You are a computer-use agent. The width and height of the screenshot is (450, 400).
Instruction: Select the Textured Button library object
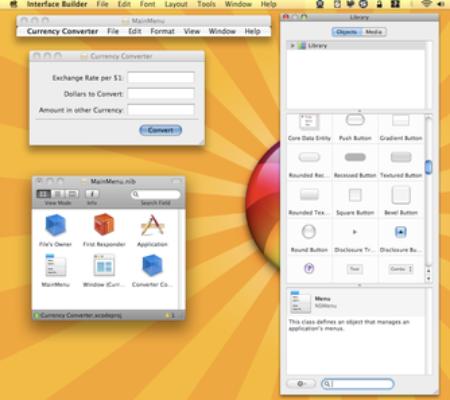tap(401, 164)
